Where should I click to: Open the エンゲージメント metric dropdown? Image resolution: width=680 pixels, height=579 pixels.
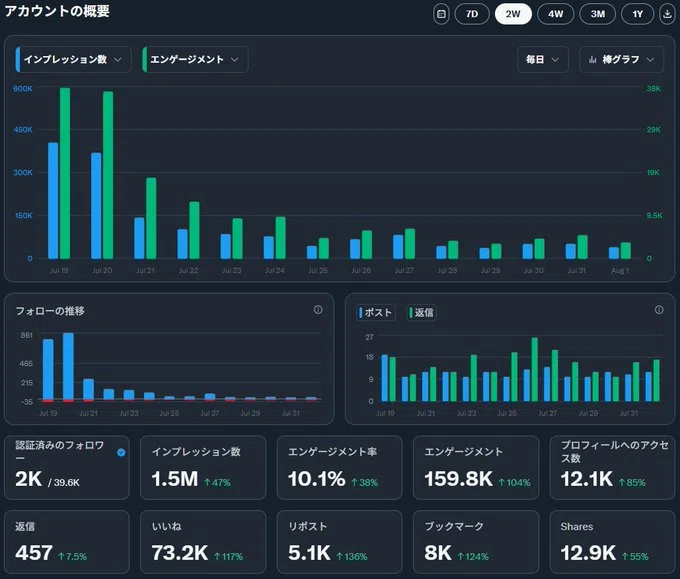[x=195, y=59]
